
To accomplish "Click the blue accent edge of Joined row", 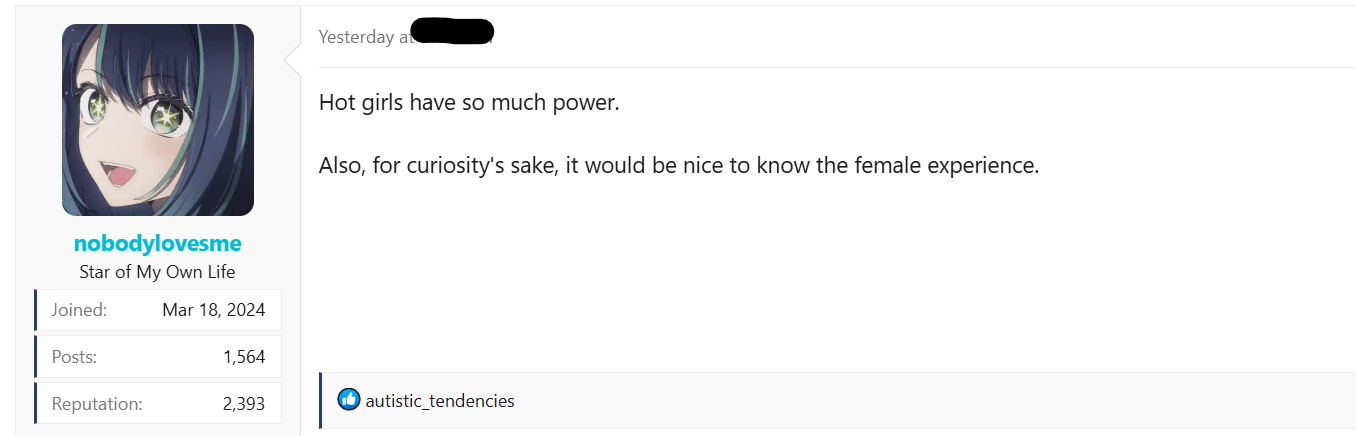I will tap(36, 310).
